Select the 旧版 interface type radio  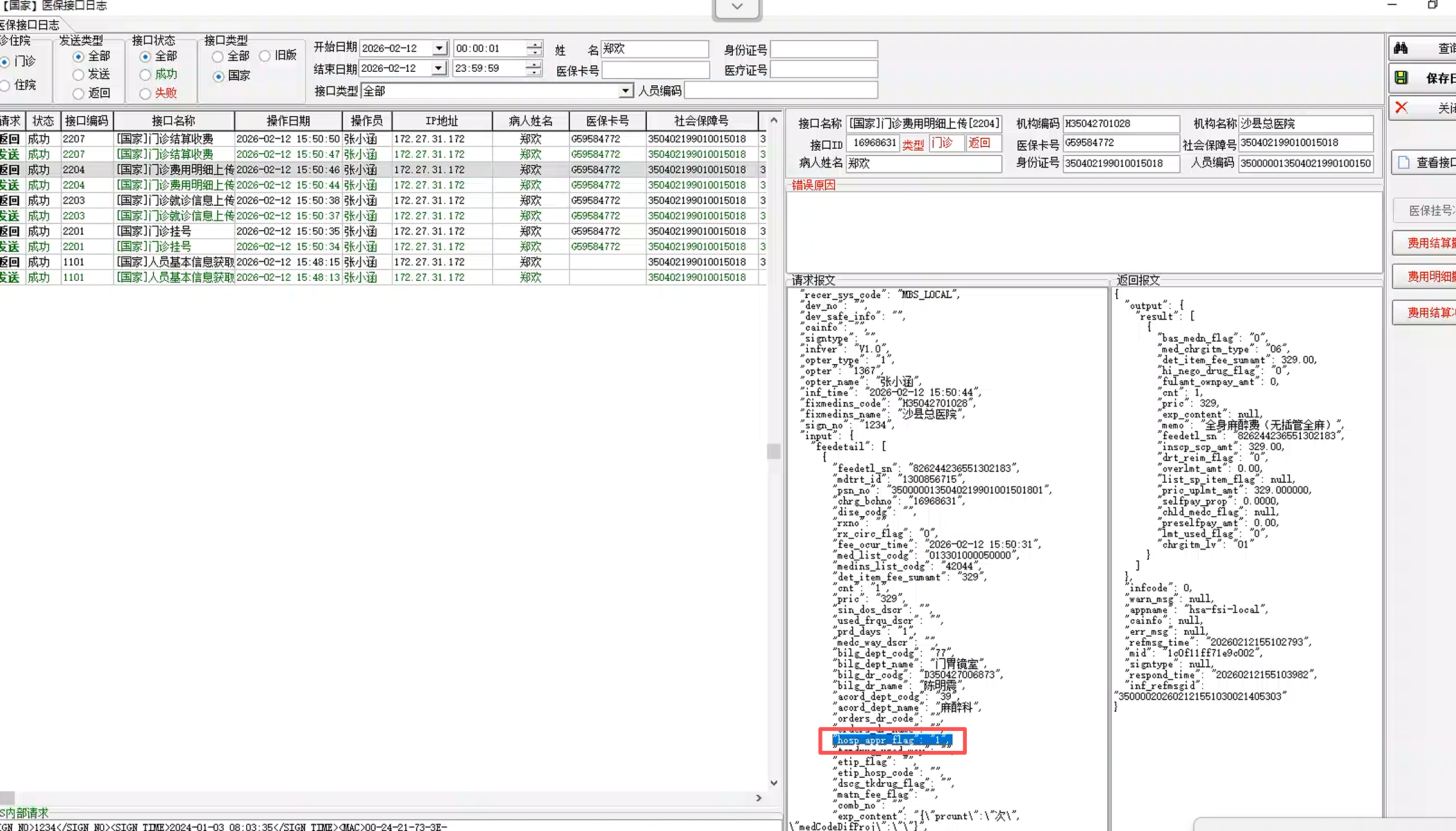point(265,56)
